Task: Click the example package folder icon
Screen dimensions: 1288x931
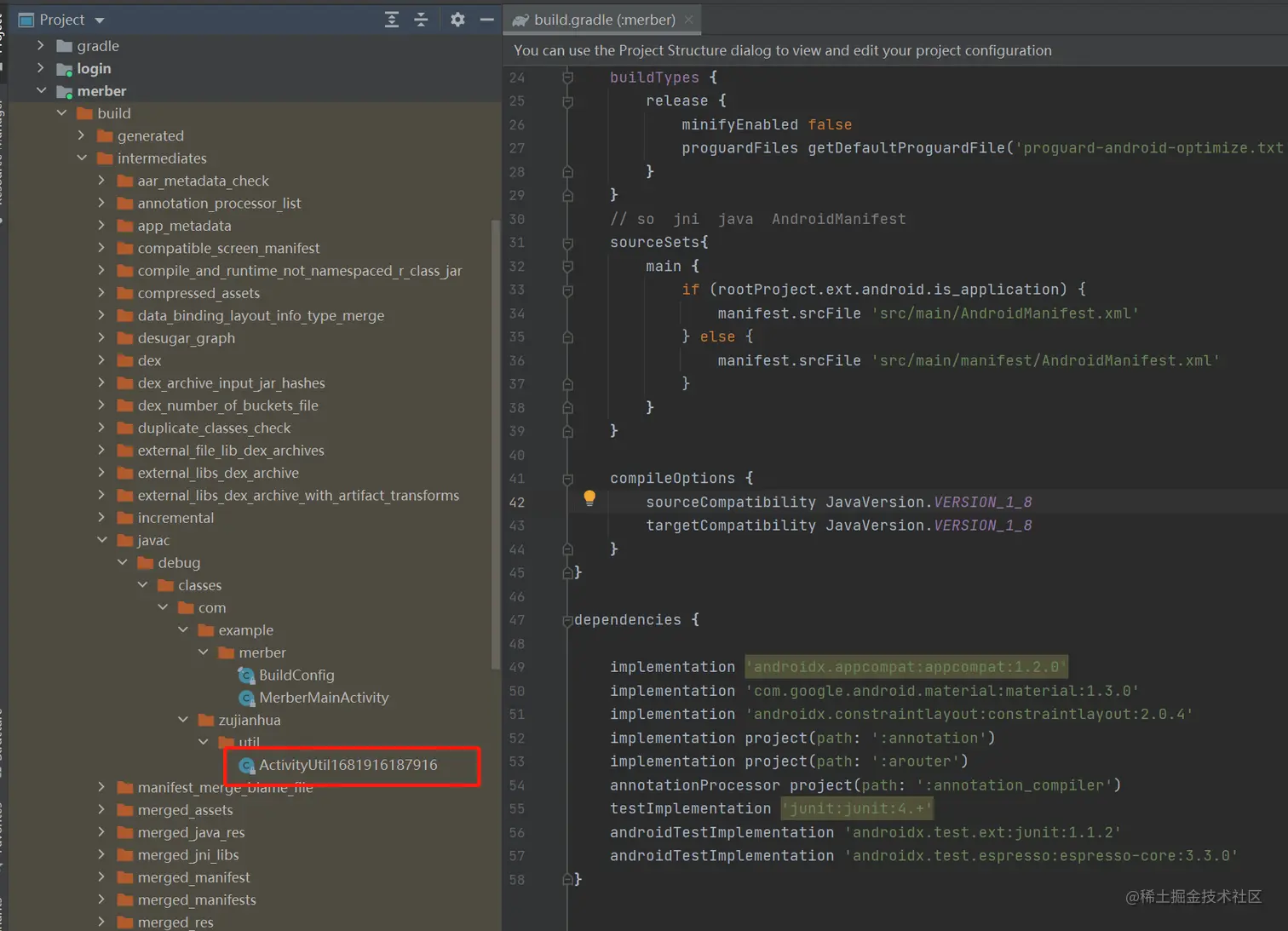Action: [x=206, y=630]
